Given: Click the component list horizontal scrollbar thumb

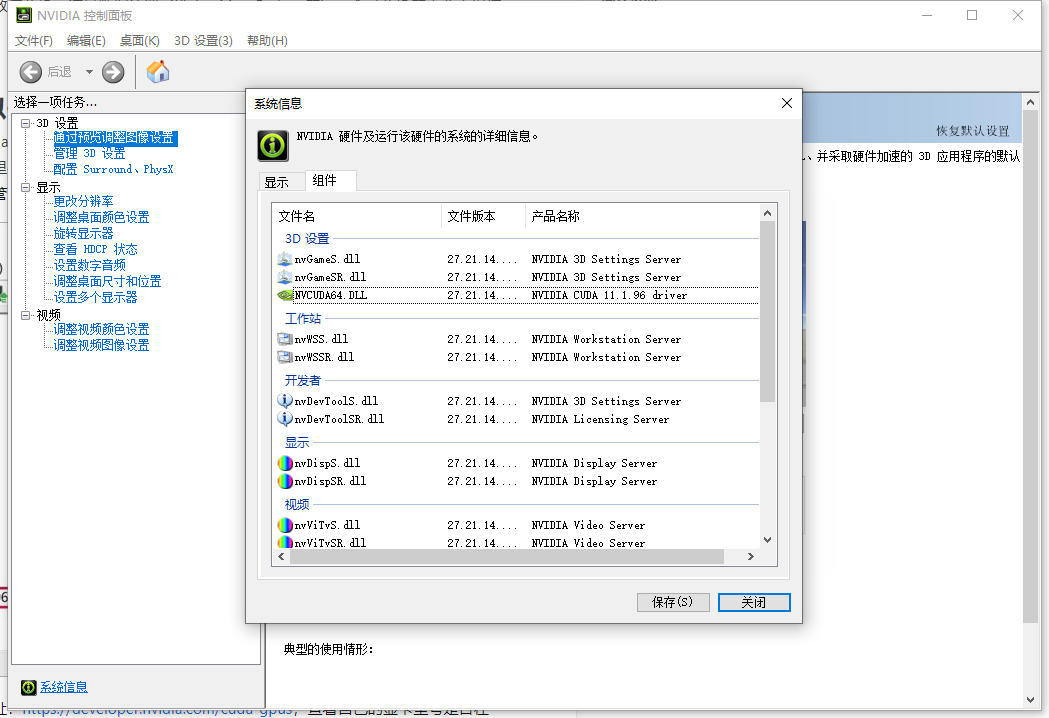Looking at the screenshot, I should 506,557.
